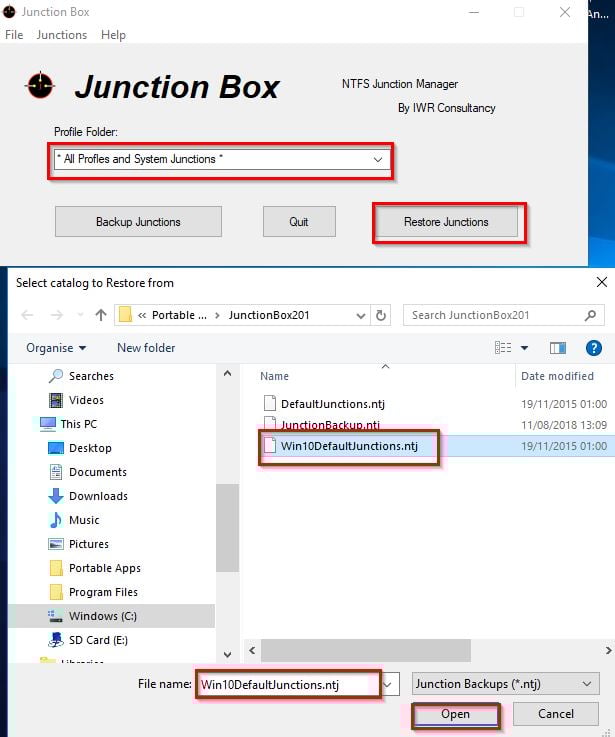
Task: Select Downloads folder in navigation pane
Action: [98, 496]
